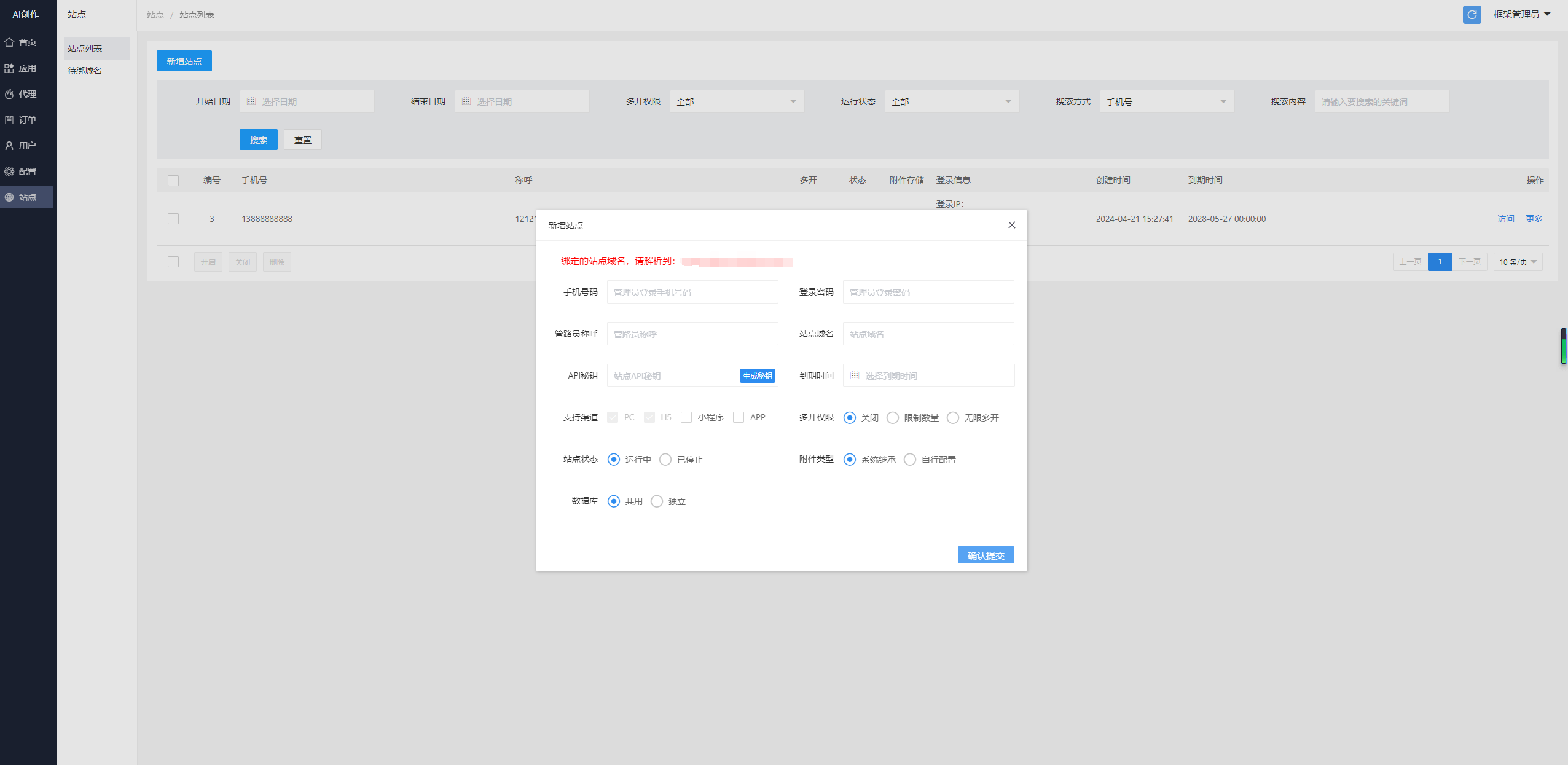
Task: Click calendar icon in 到期时间 field
Action: [x=855, y=375]
